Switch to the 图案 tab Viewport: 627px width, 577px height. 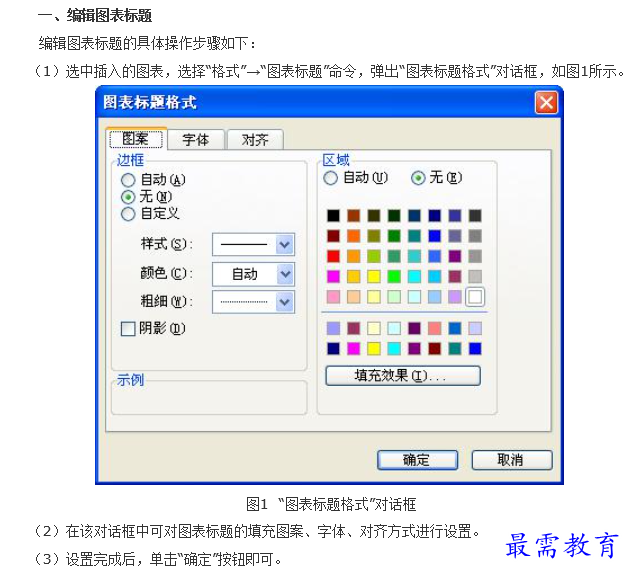(136, 139)
